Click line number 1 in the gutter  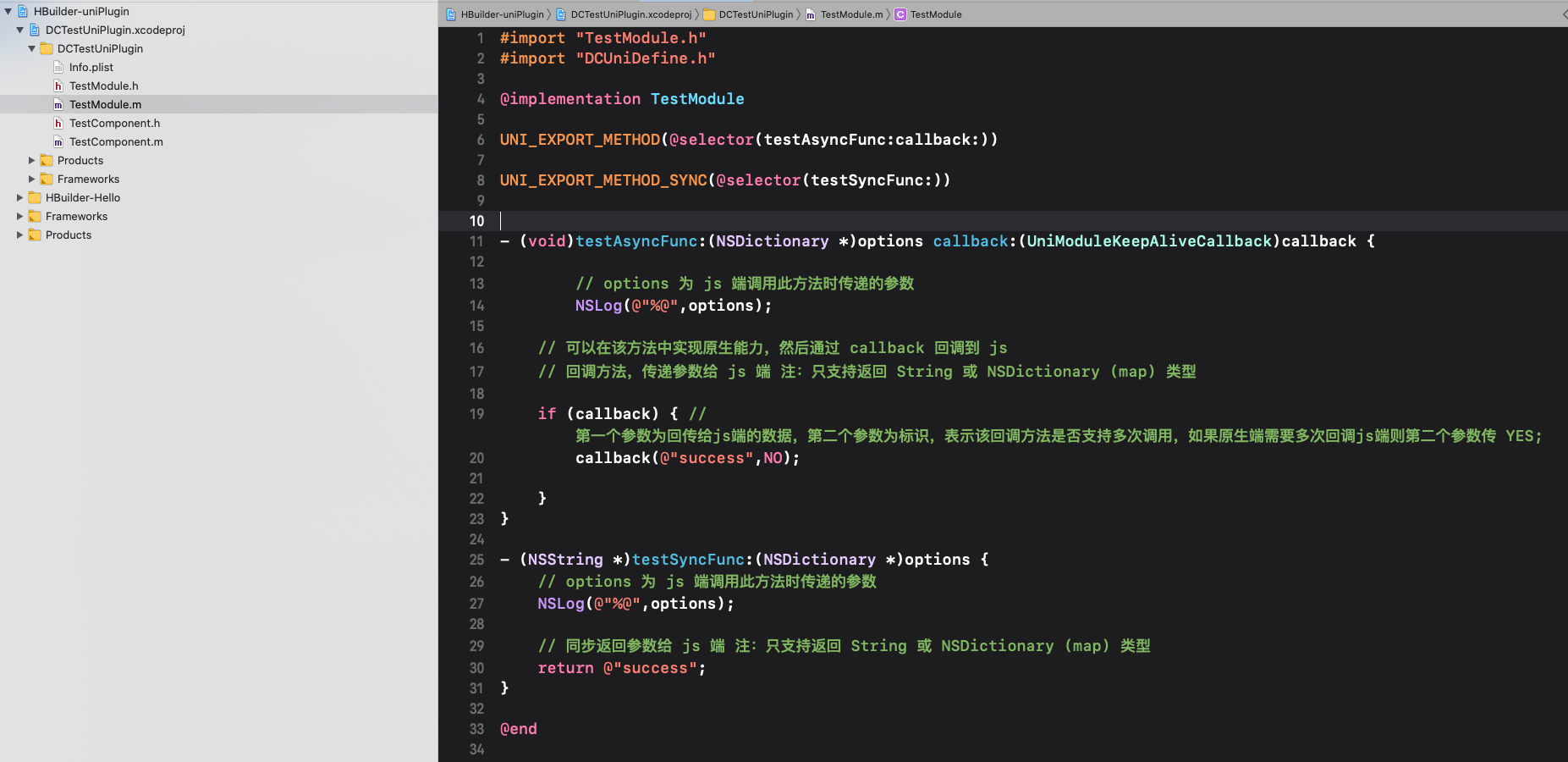click(481, 38)
